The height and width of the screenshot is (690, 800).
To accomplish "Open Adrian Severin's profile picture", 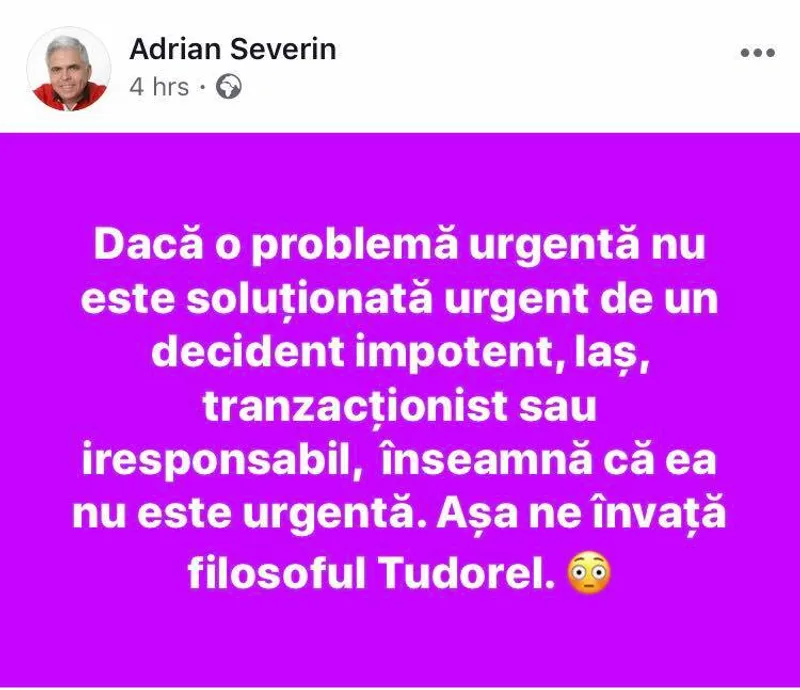I will (69, 68).
